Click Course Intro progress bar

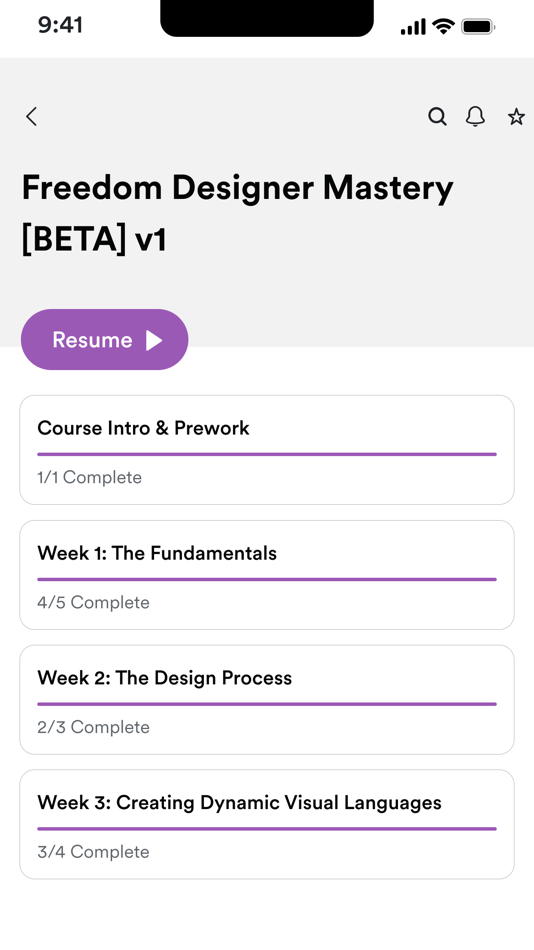267,454
